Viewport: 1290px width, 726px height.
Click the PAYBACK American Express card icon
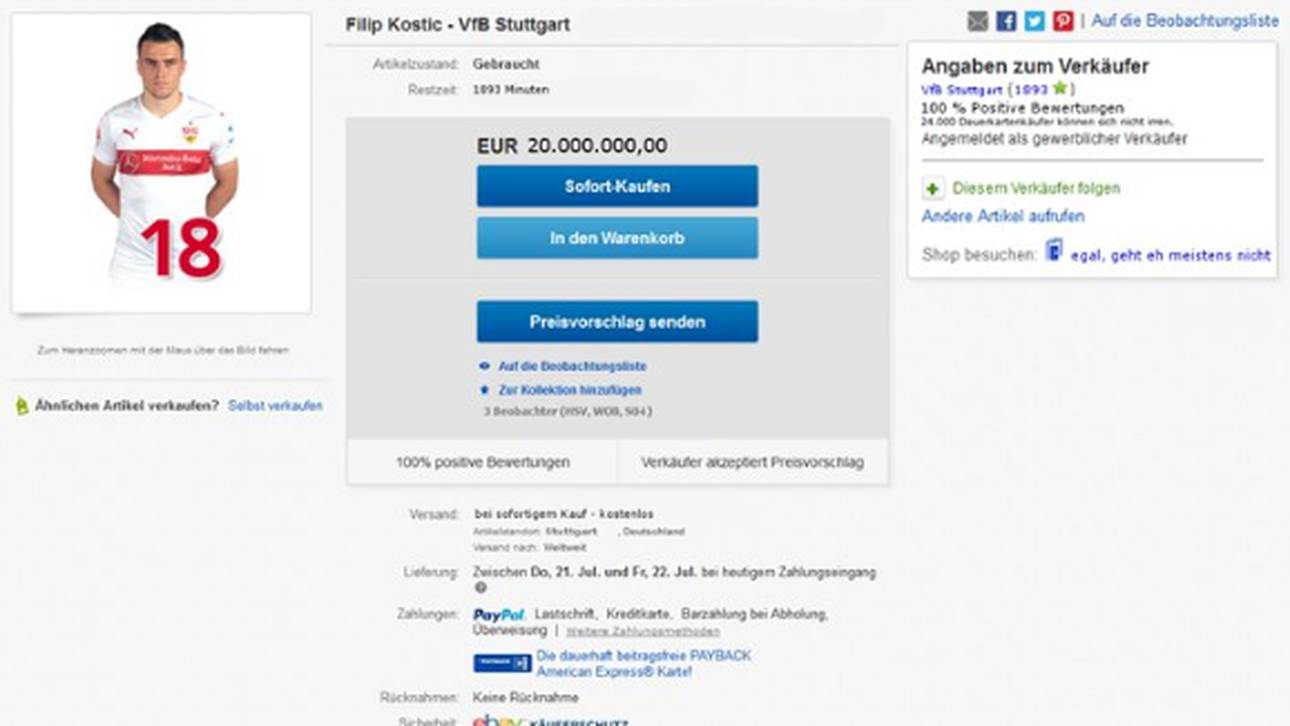point(501,662)
